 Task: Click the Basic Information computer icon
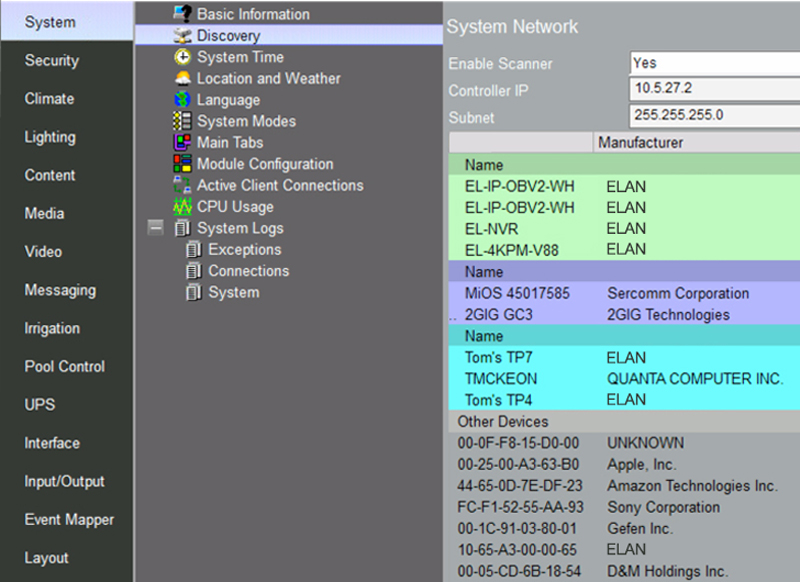click(183, 13)
